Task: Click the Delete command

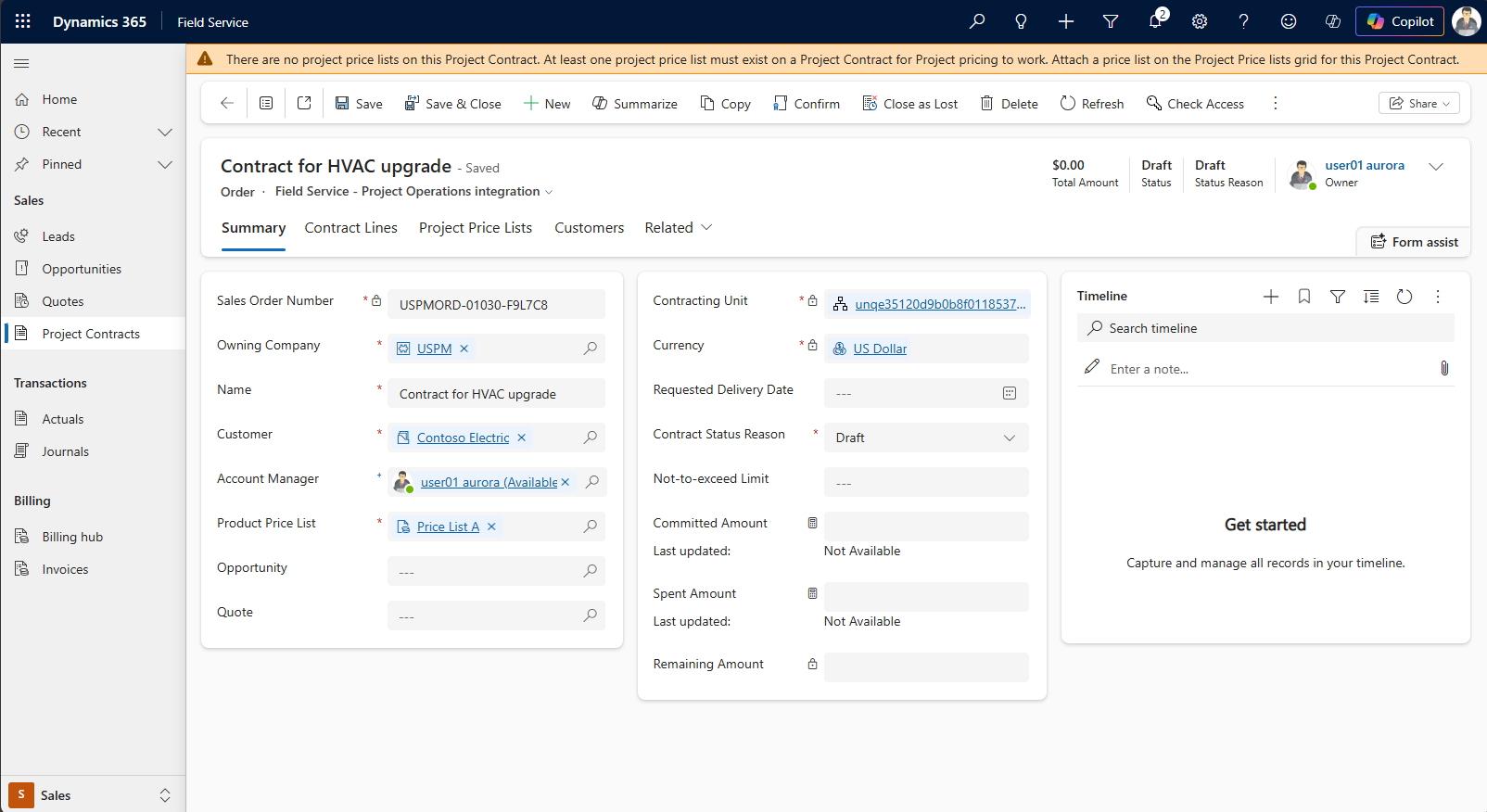Action: 1010,103
